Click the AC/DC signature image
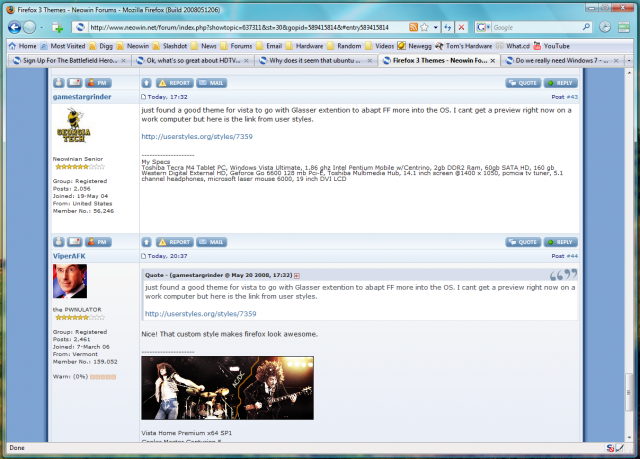 [x=227, y=388]
